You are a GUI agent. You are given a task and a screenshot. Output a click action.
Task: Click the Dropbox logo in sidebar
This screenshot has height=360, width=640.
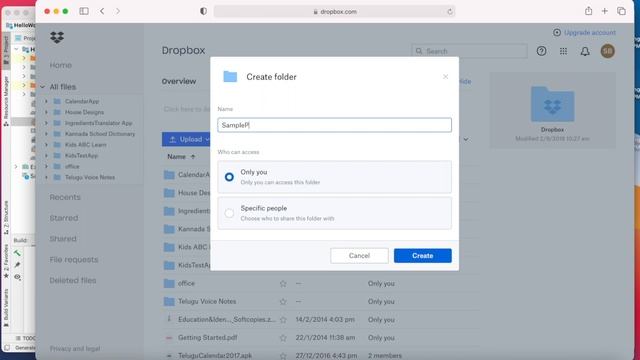click(57, 38)
